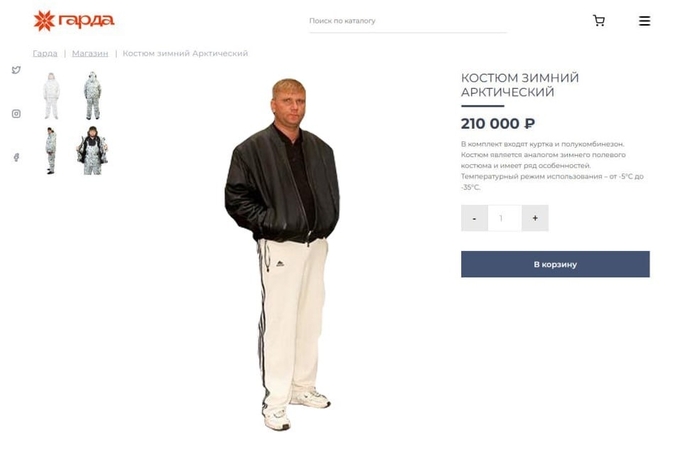
Task: Click the quantity number field
Action: (x=504, y=218)
